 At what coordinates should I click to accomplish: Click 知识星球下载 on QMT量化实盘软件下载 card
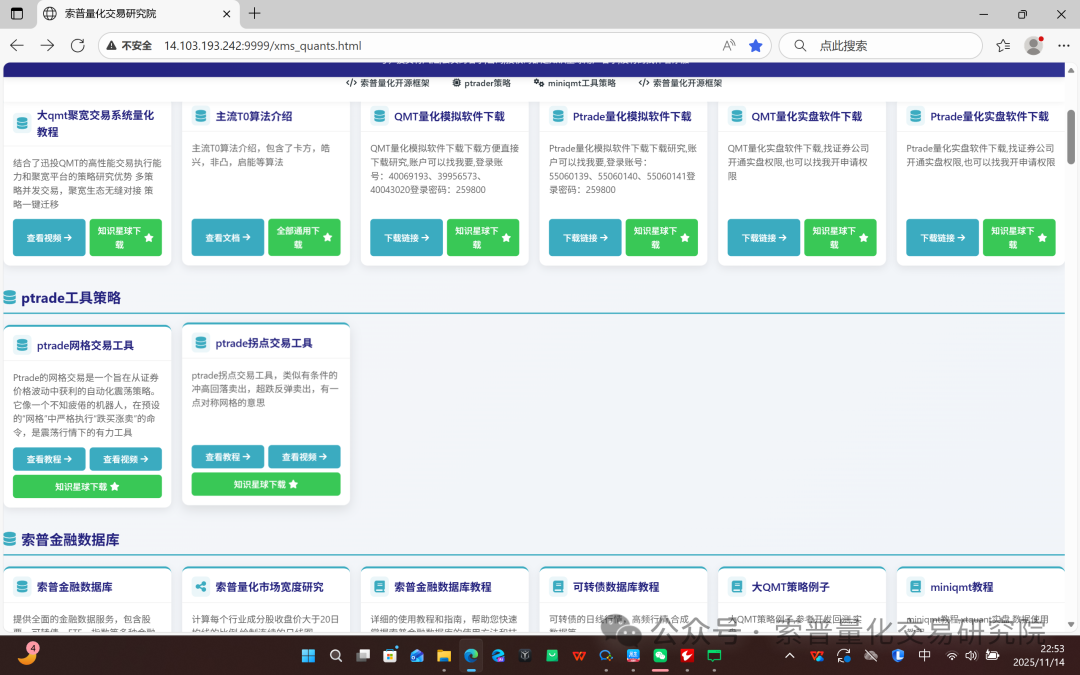point(840,238)
